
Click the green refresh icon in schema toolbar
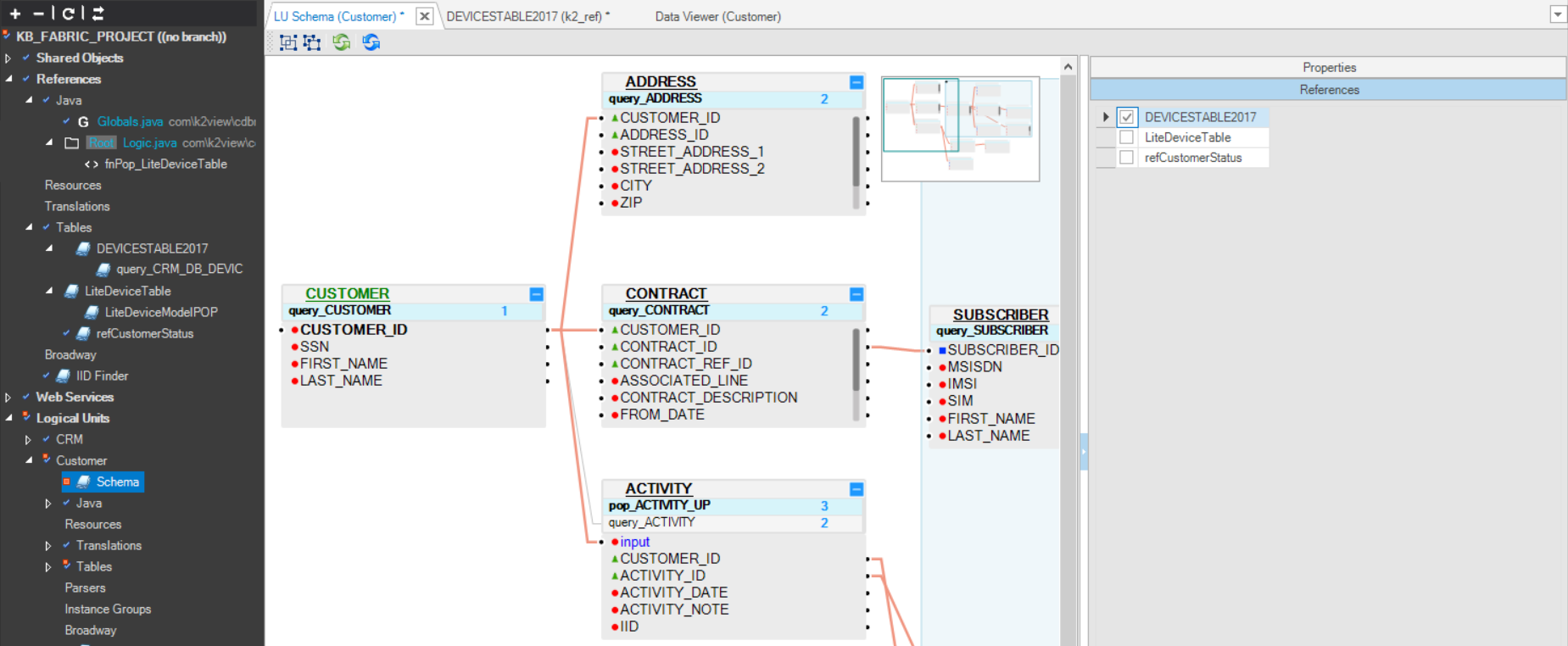pos(342,42)
